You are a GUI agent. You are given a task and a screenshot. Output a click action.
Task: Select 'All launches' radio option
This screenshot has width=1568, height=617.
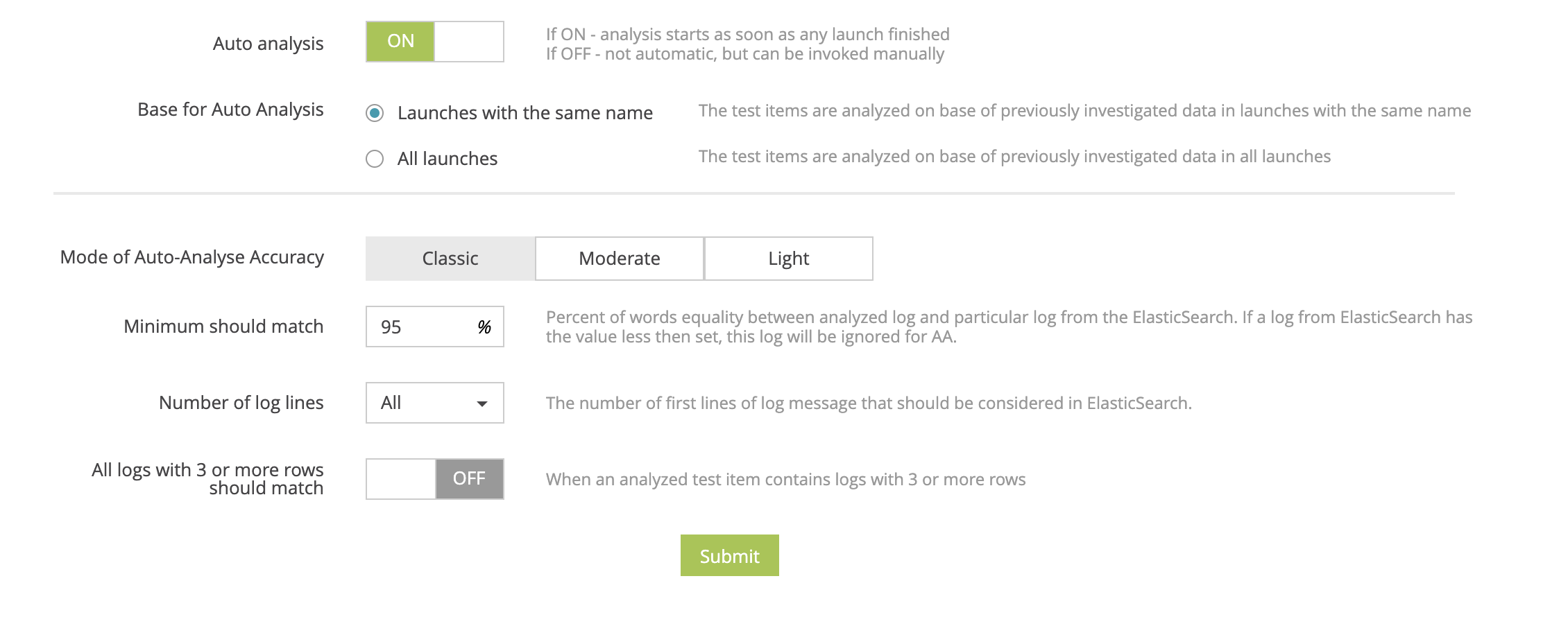pos(375,159)
